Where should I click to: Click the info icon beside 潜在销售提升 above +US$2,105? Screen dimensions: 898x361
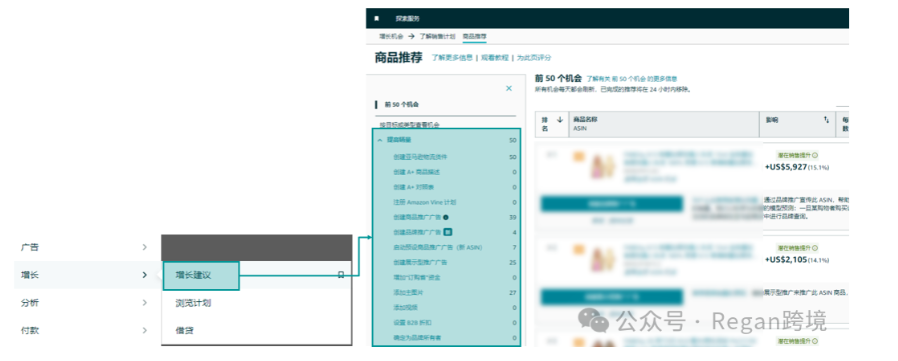click(815, 248)
